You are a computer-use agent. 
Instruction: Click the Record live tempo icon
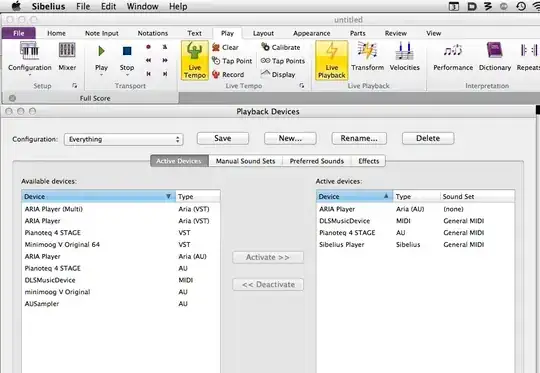coord(216,74)
